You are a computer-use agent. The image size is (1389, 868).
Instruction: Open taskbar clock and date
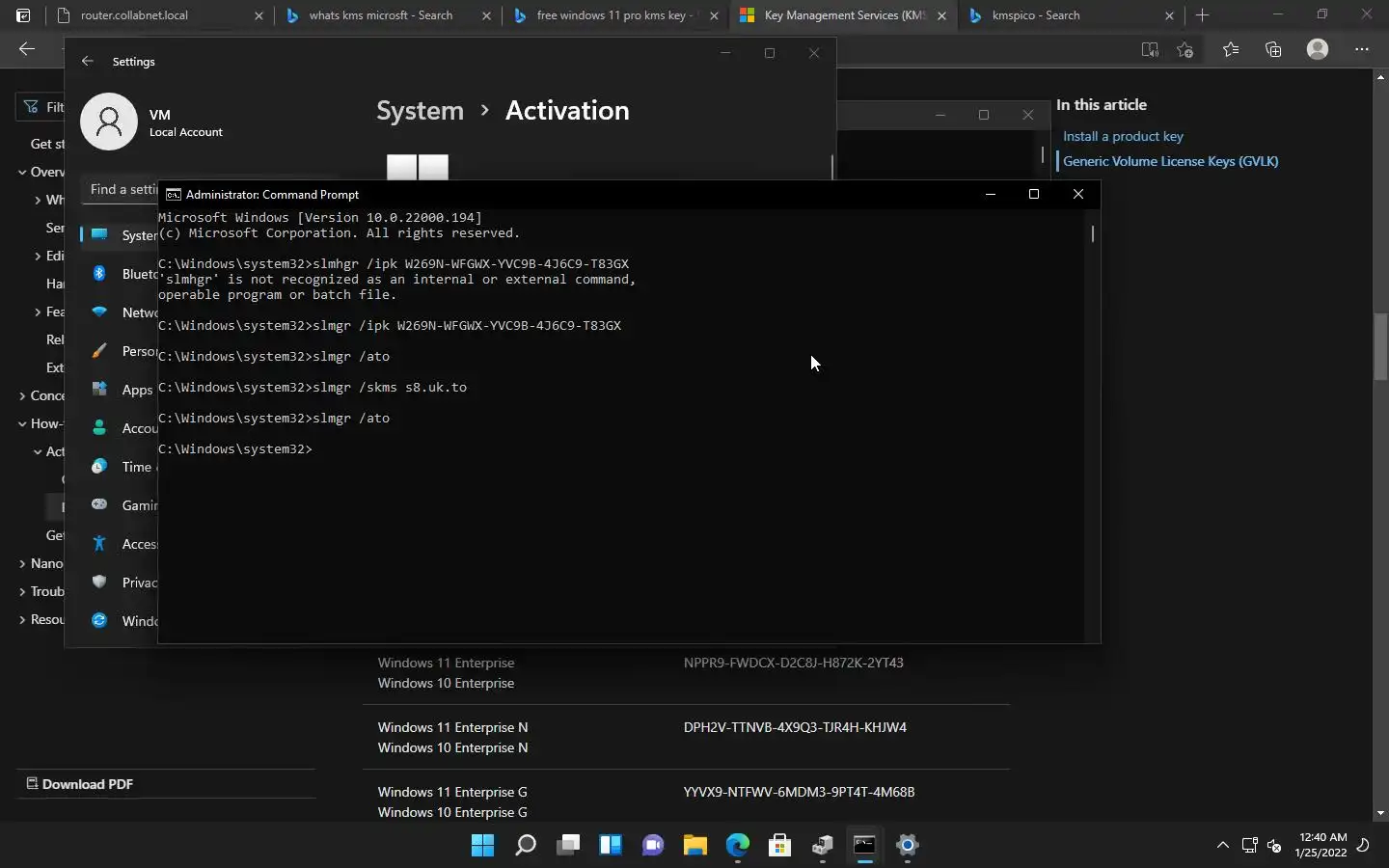pyautogui.click(x=1321, y=846)
